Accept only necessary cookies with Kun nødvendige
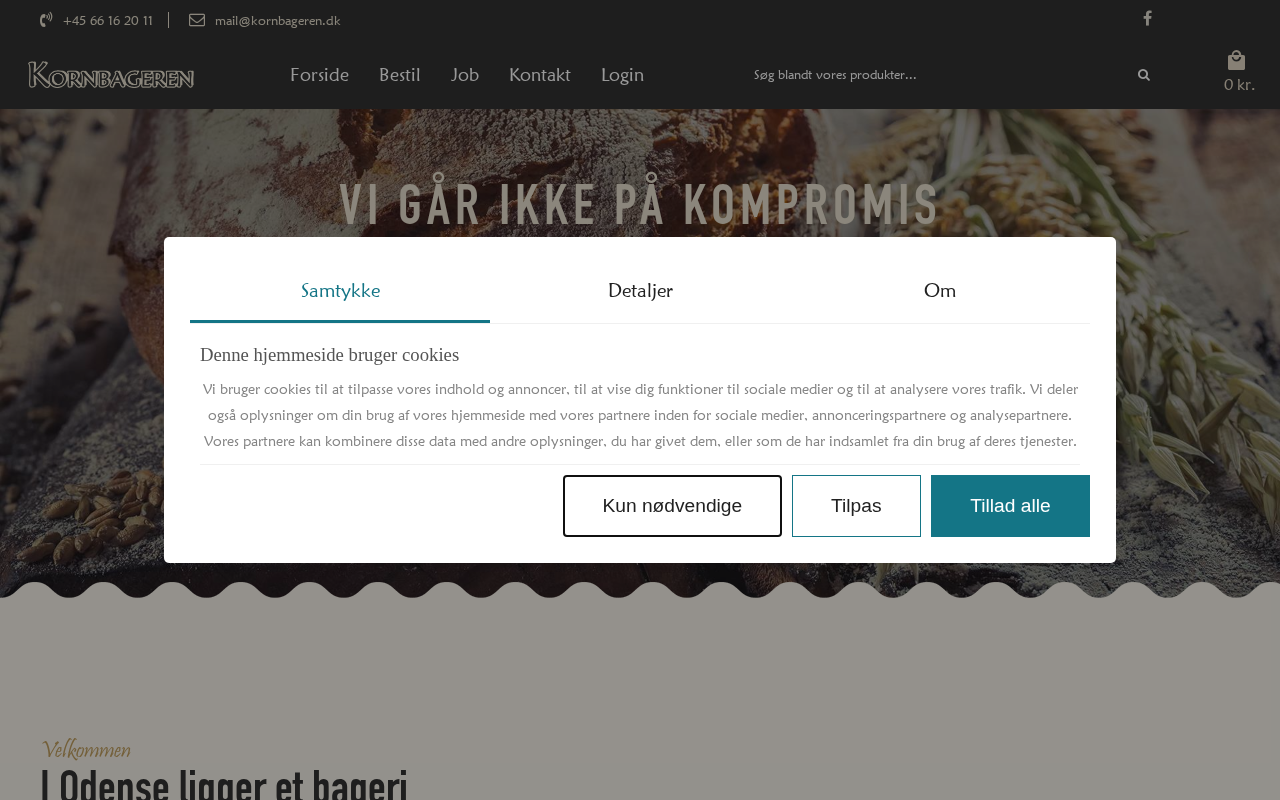This screenshot has height=800, width=1280. (672, 506)
